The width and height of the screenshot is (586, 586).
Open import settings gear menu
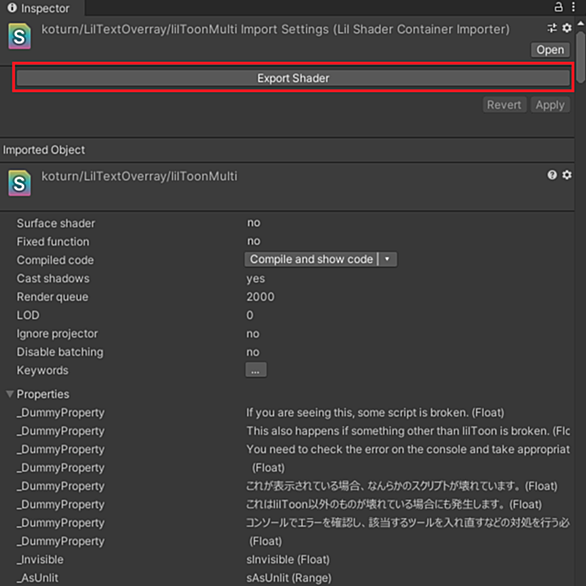coord(567,28)
